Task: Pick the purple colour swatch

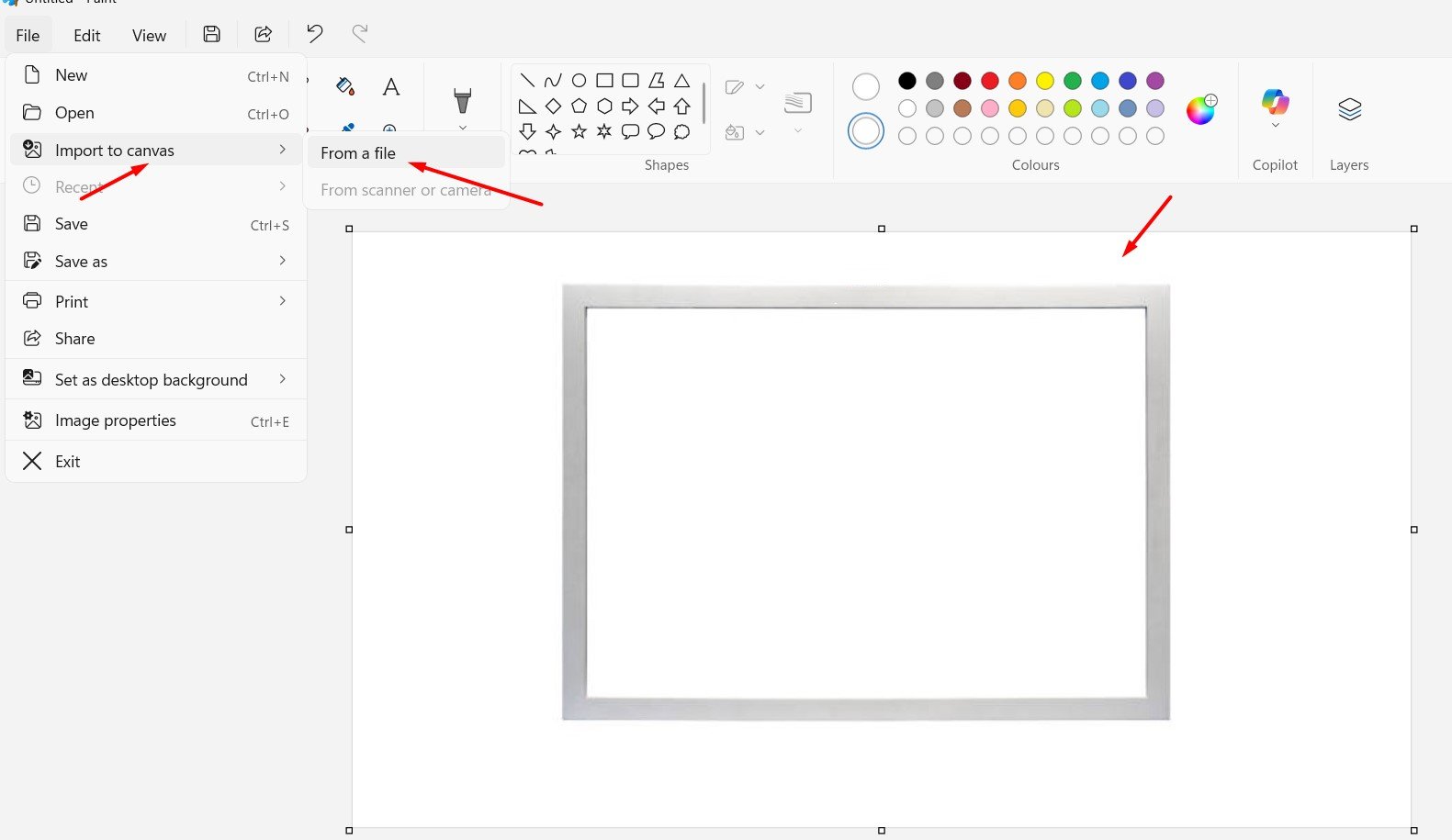Action: [x=1155, y=81]
